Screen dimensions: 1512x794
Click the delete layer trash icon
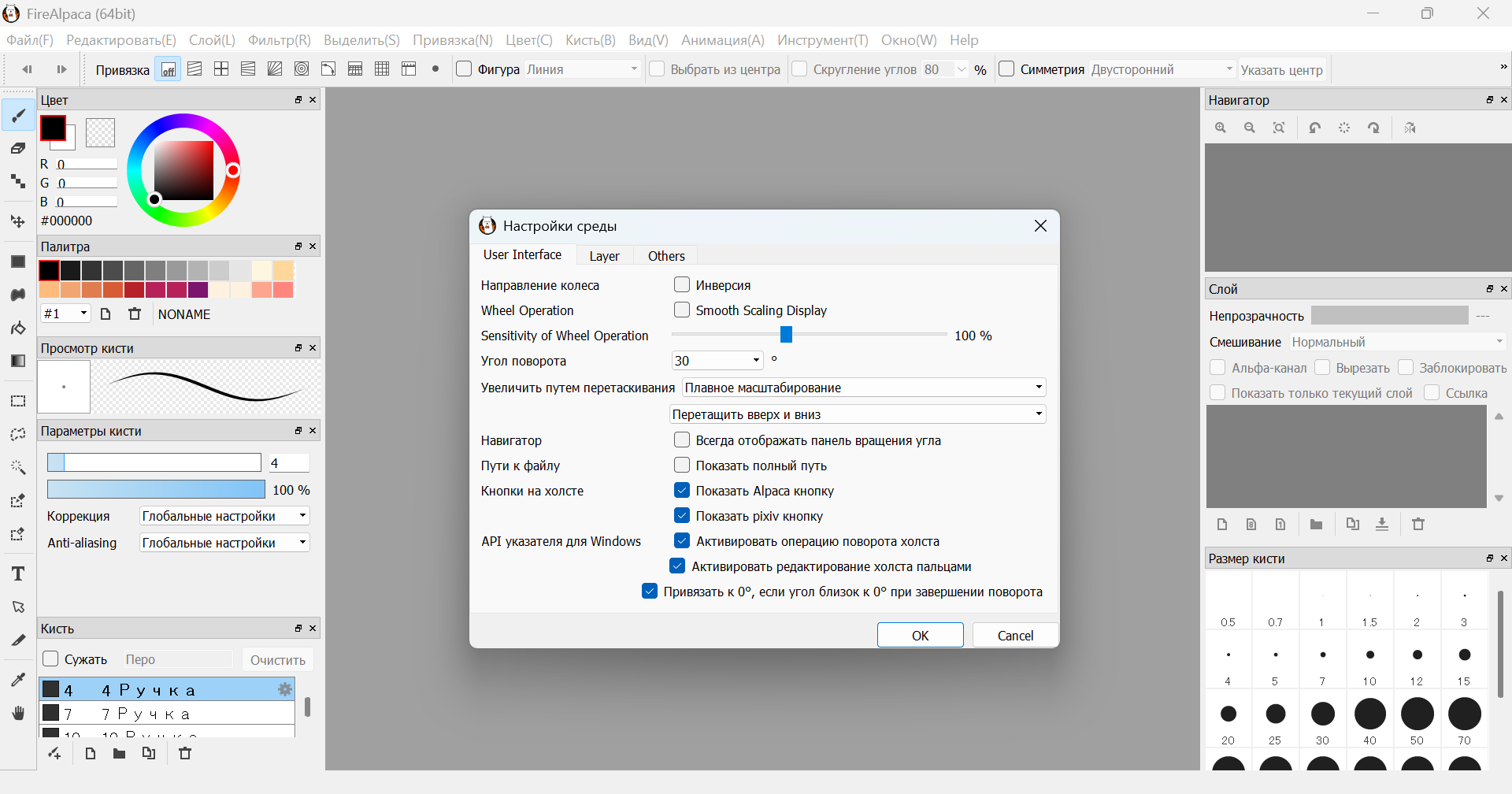[1418, 525]
